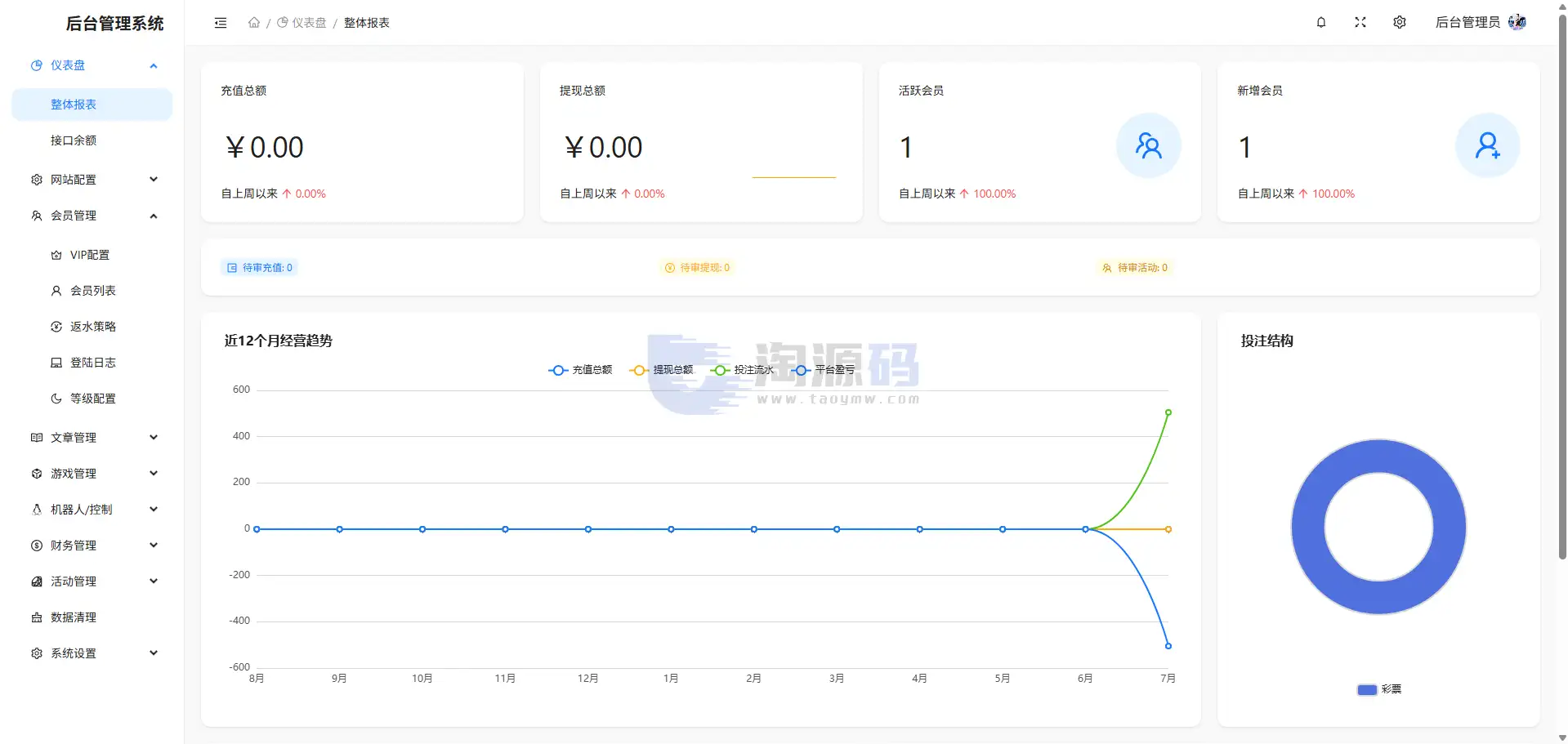Collapse the 会员管理 menu
Screen dimensions: 1568x744
[92, 216]
